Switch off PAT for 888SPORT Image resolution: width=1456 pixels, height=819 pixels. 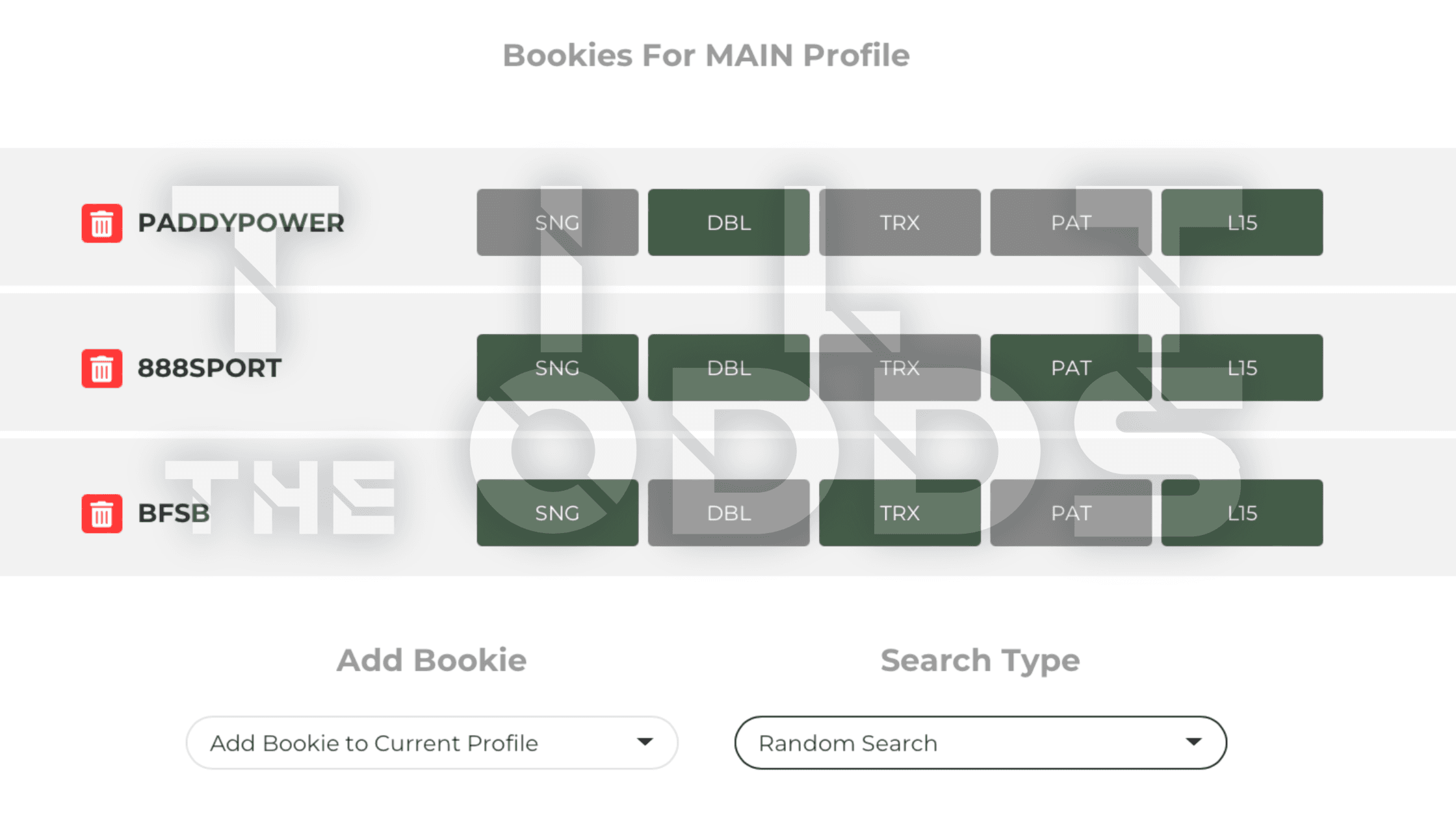pyautogui.click(x=1071, y=368)
